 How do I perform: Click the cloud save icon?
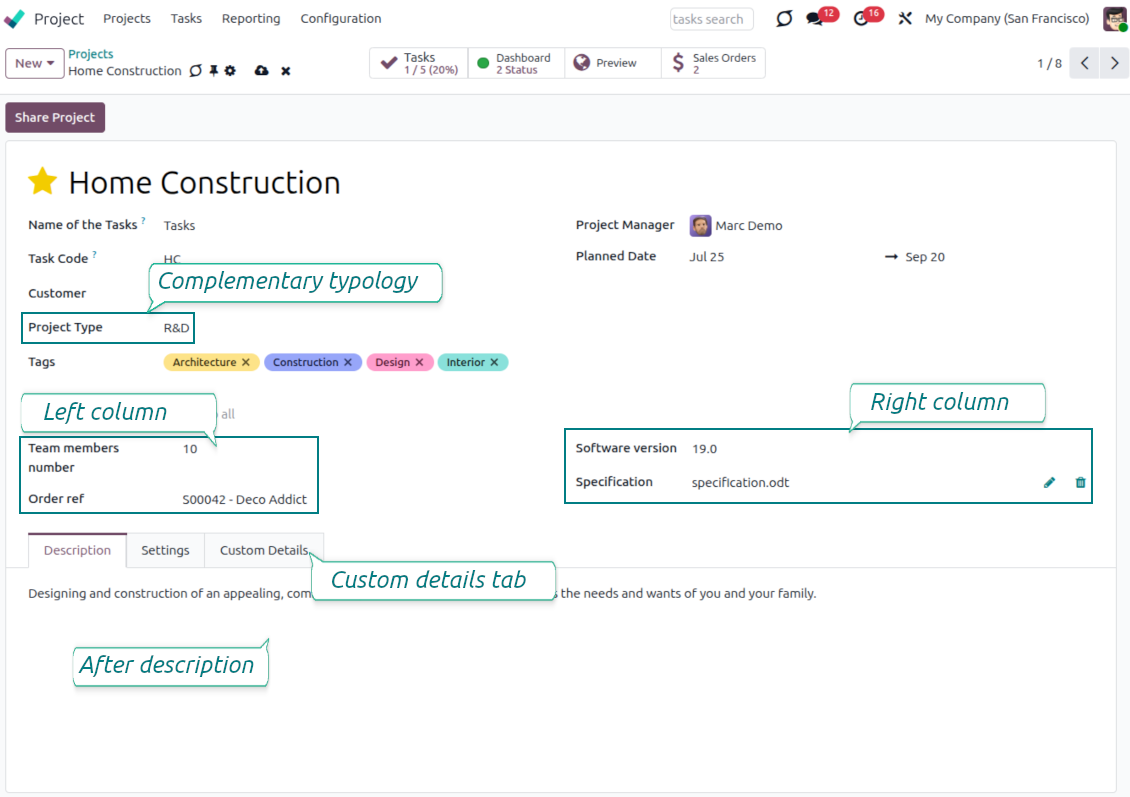click(262, 71)
